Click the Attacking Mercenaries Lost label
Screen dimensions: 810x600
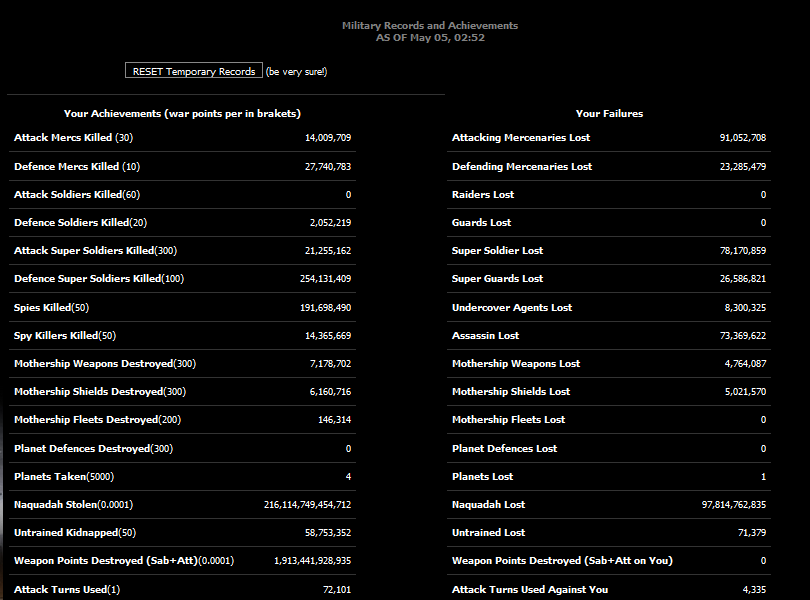tap(520, 138)
